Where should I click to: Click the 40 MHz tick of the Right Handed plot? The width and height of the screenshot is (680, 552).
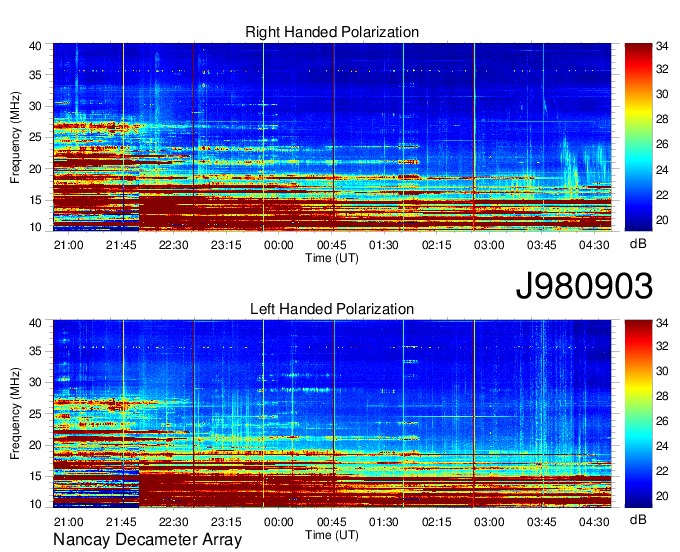[35, 46]
